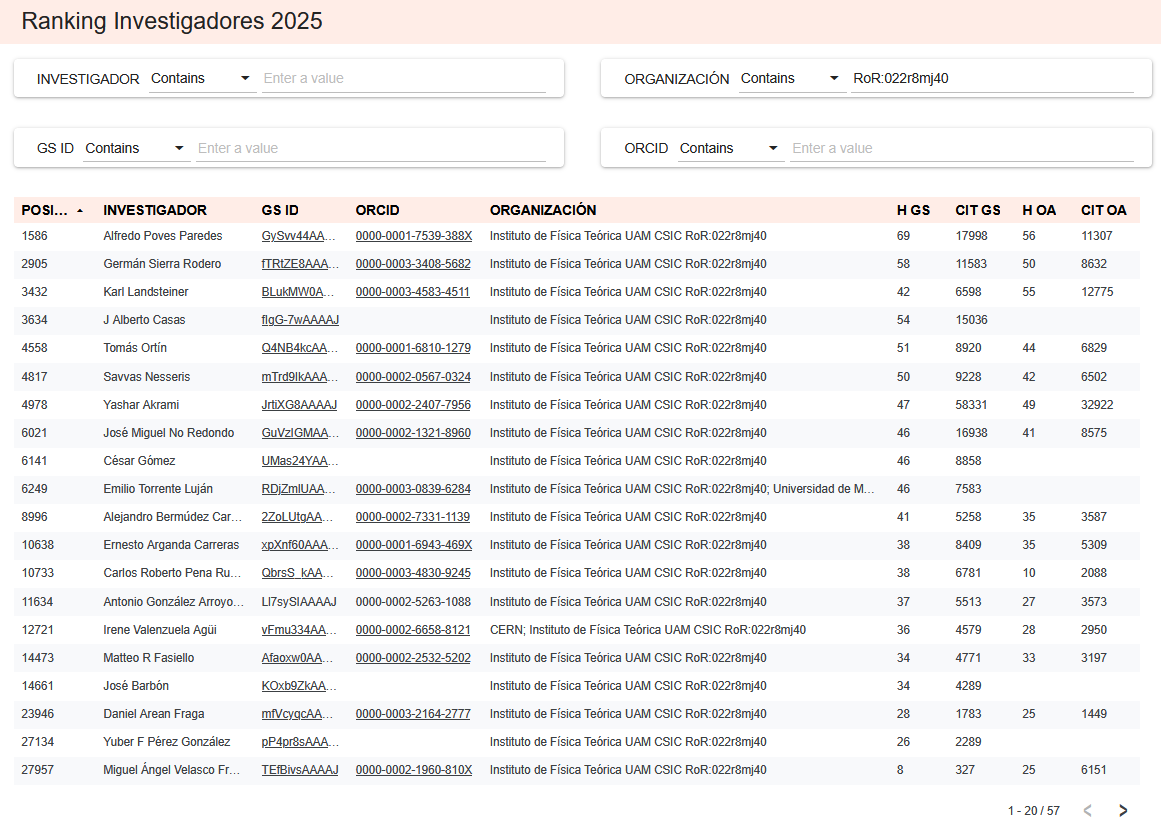Select researcher name Savvas Nesseris
This screenshot has width=1161, height=825.
click(147, 377)
